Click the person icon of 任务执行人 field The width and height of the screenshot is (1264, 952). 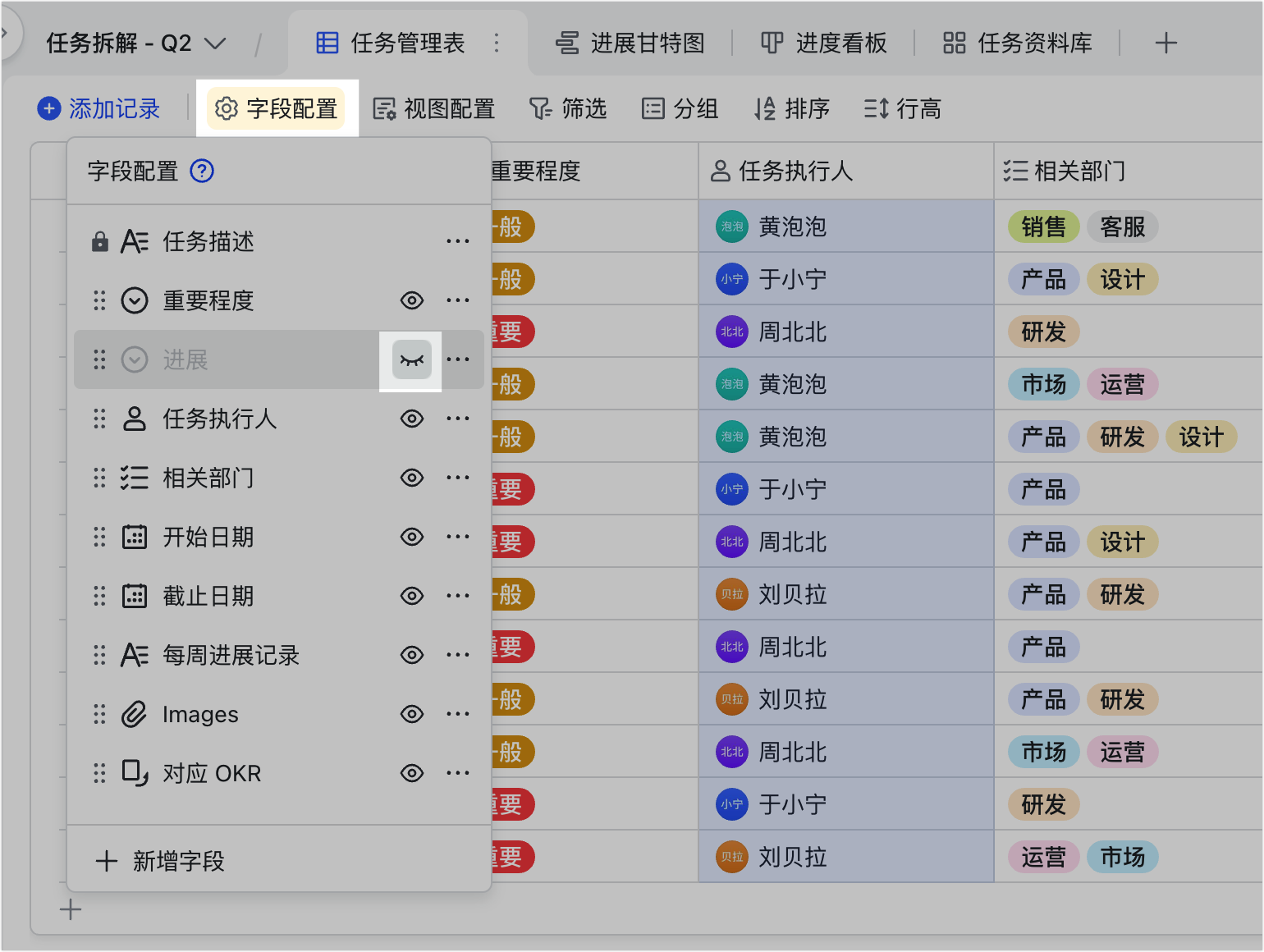pyautogui.click(x=135, y=419)
